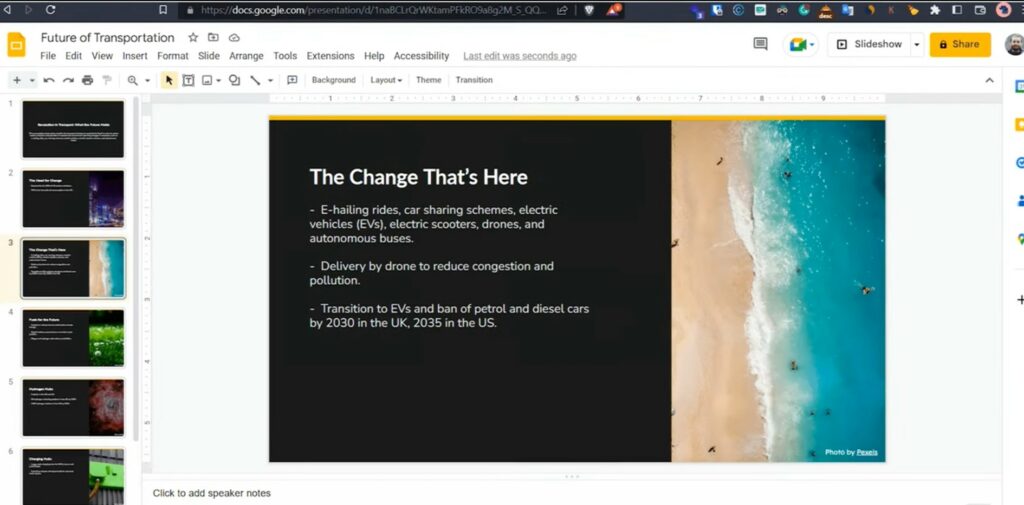Select the Text box tool
The image size is (1024, 505).
(188, 80)
